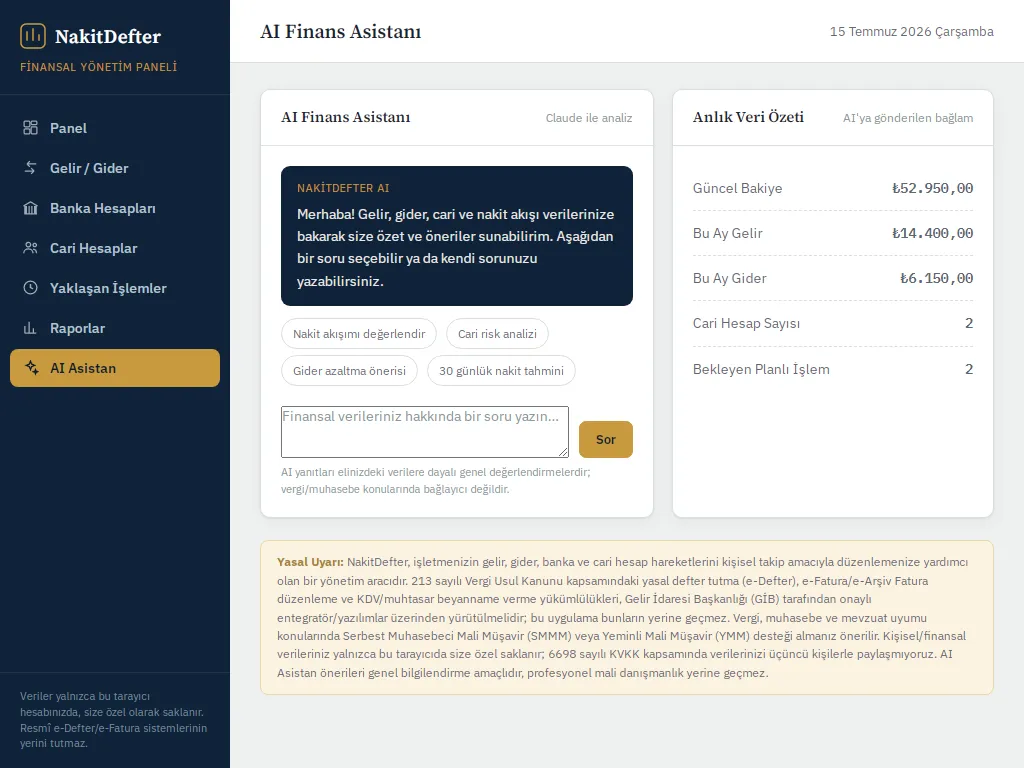
Task: Open the Banka Hesapları page
Action: click(115, 208)
